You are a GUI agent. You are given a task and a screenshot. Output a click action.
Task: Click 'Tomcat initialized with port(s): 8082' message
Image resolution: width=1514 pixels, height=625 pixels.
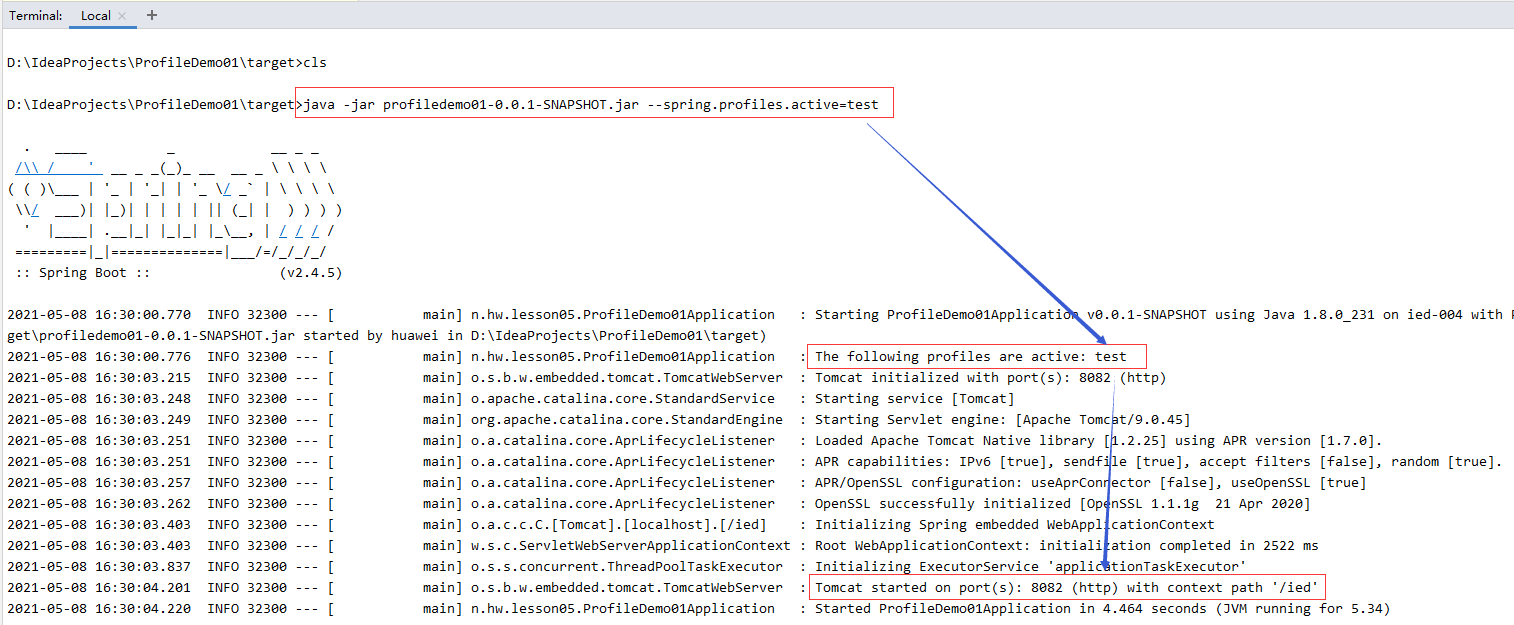[990, 377]
